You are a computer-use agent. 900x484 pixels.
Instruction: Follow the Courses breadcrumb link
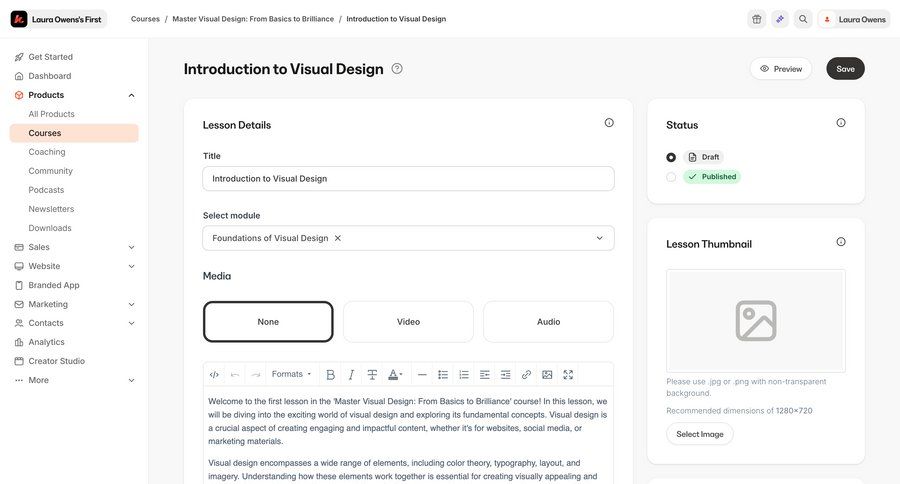[x=145, y=19]
